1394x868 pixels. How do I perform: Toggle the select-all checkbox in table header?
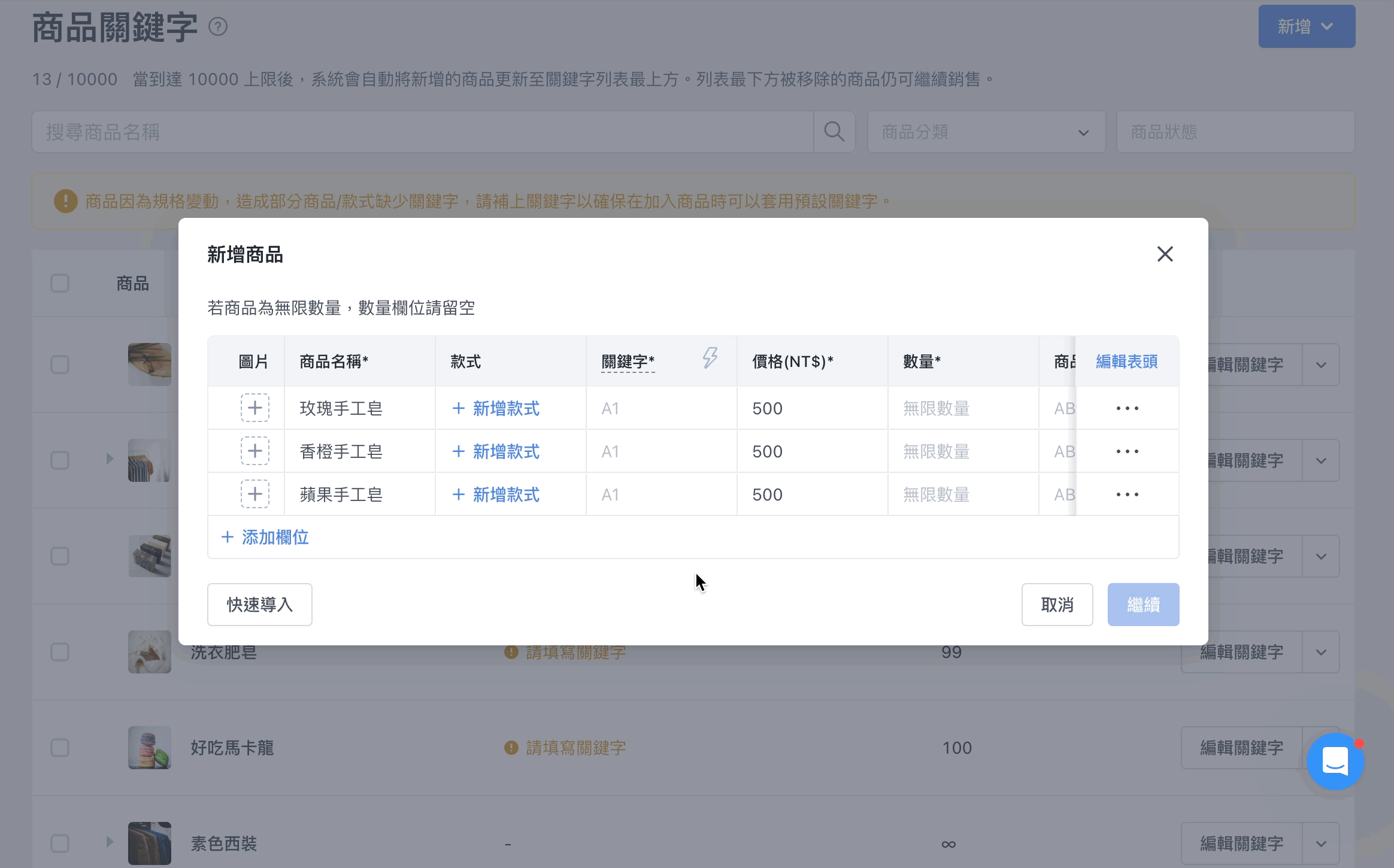pos(60,283)
